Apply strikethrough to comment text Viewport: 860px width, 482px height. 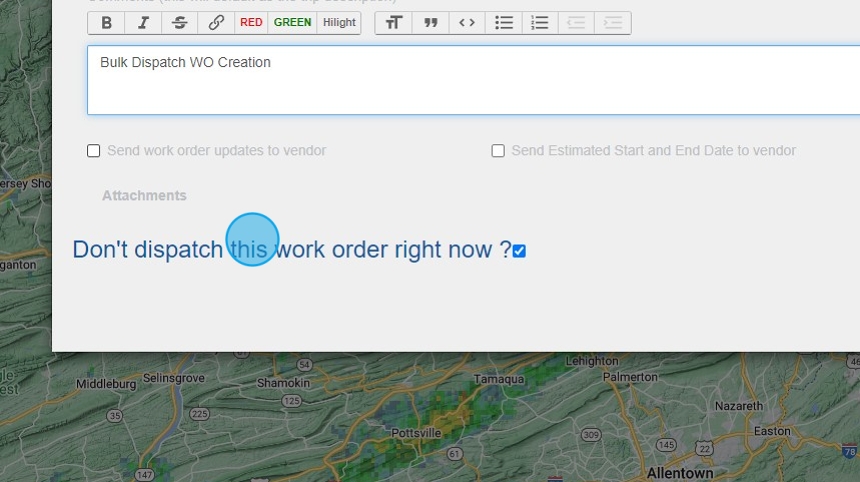pos(179,22)
